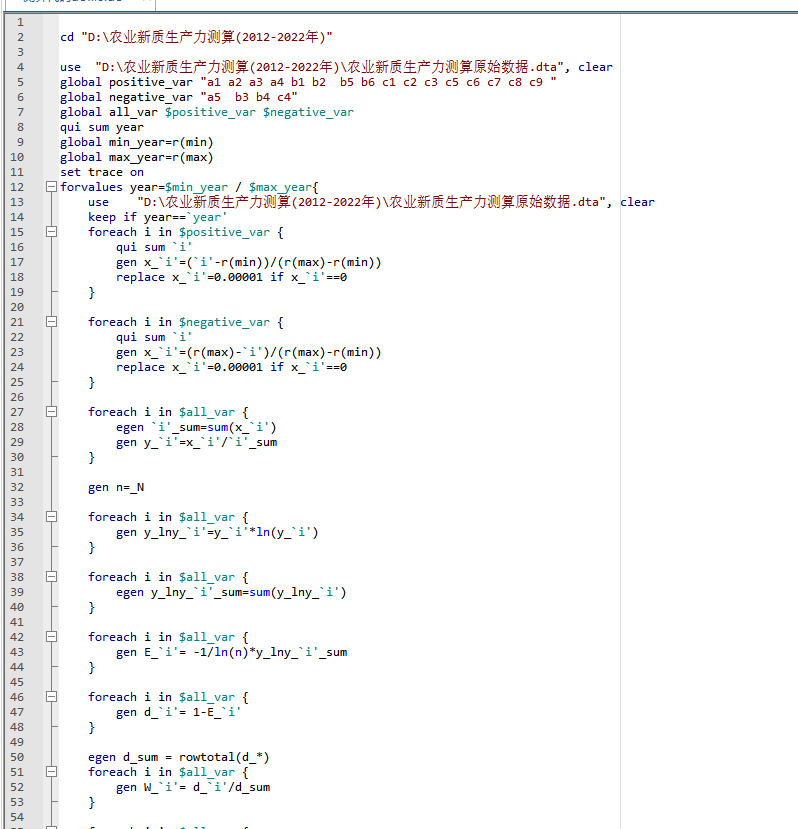The image size is (798, 829).
Task: Click the "egen d_sum = rowtotal(d_*)" line
Action: coord(179,757)
